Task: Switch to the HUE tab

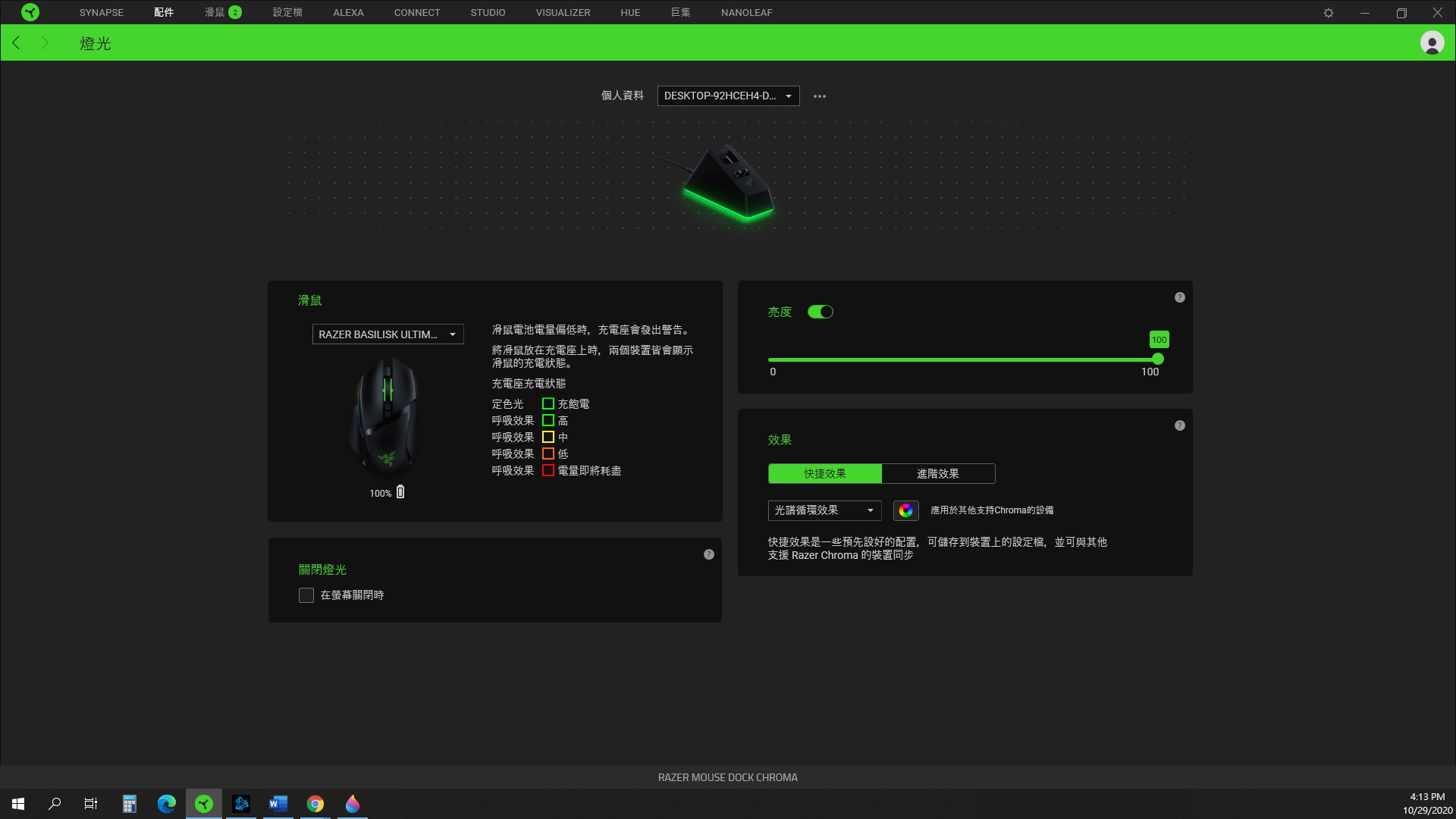Action: point(630,12)
